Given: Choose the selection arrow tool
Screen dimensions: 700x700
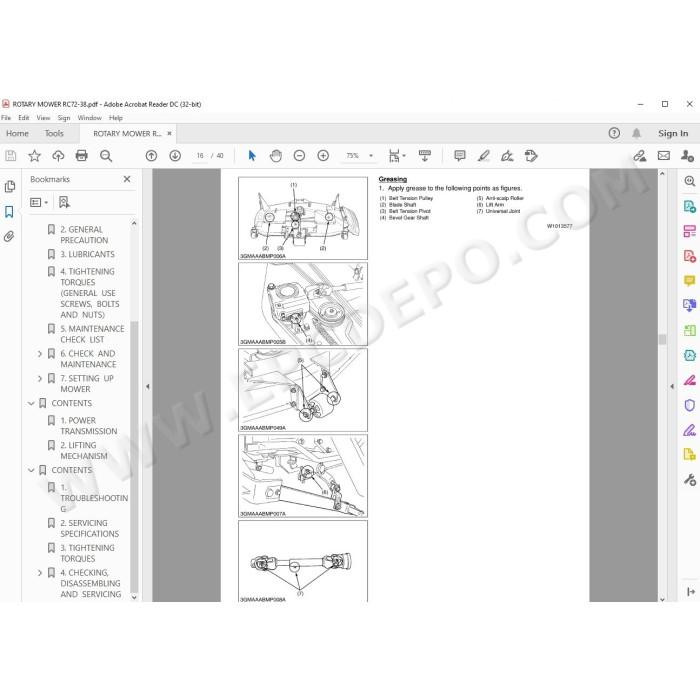Looking at the screenshot, I should [252, 156].
